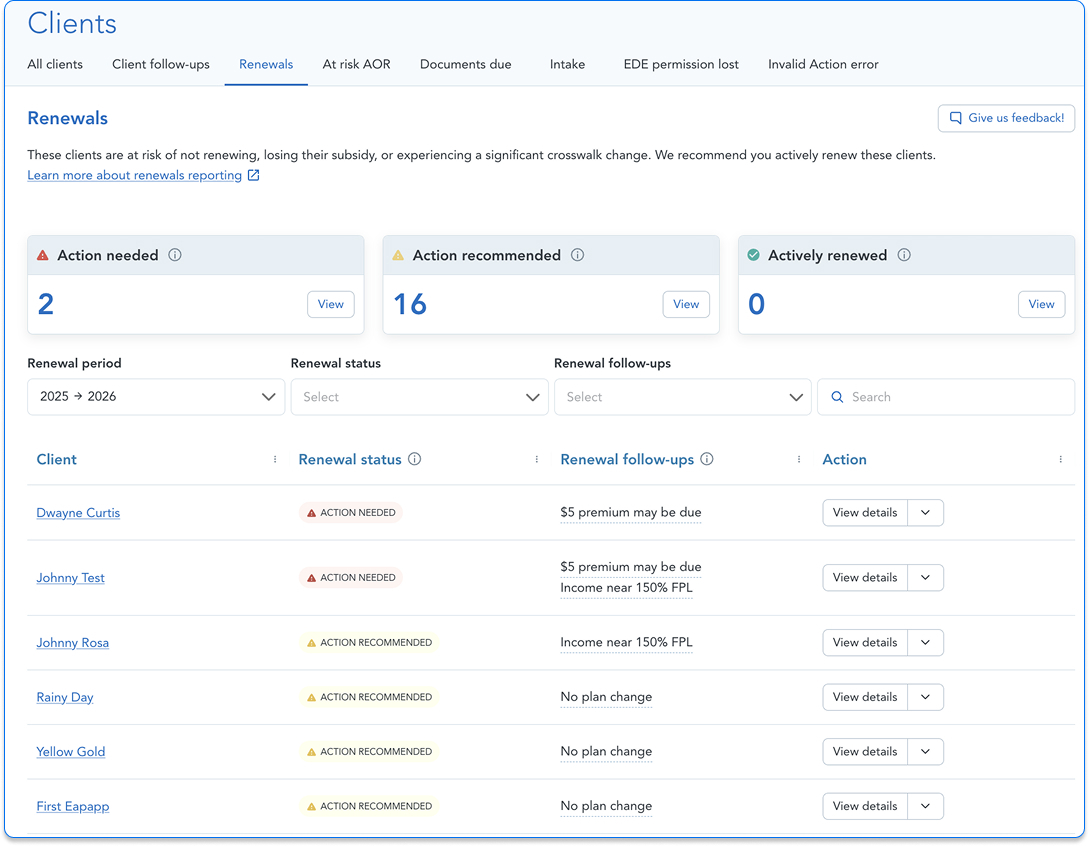Screen dimensions: 1089x846
Task: Click the external-link icon after renewals reporting link
Action: click(255, 175)
